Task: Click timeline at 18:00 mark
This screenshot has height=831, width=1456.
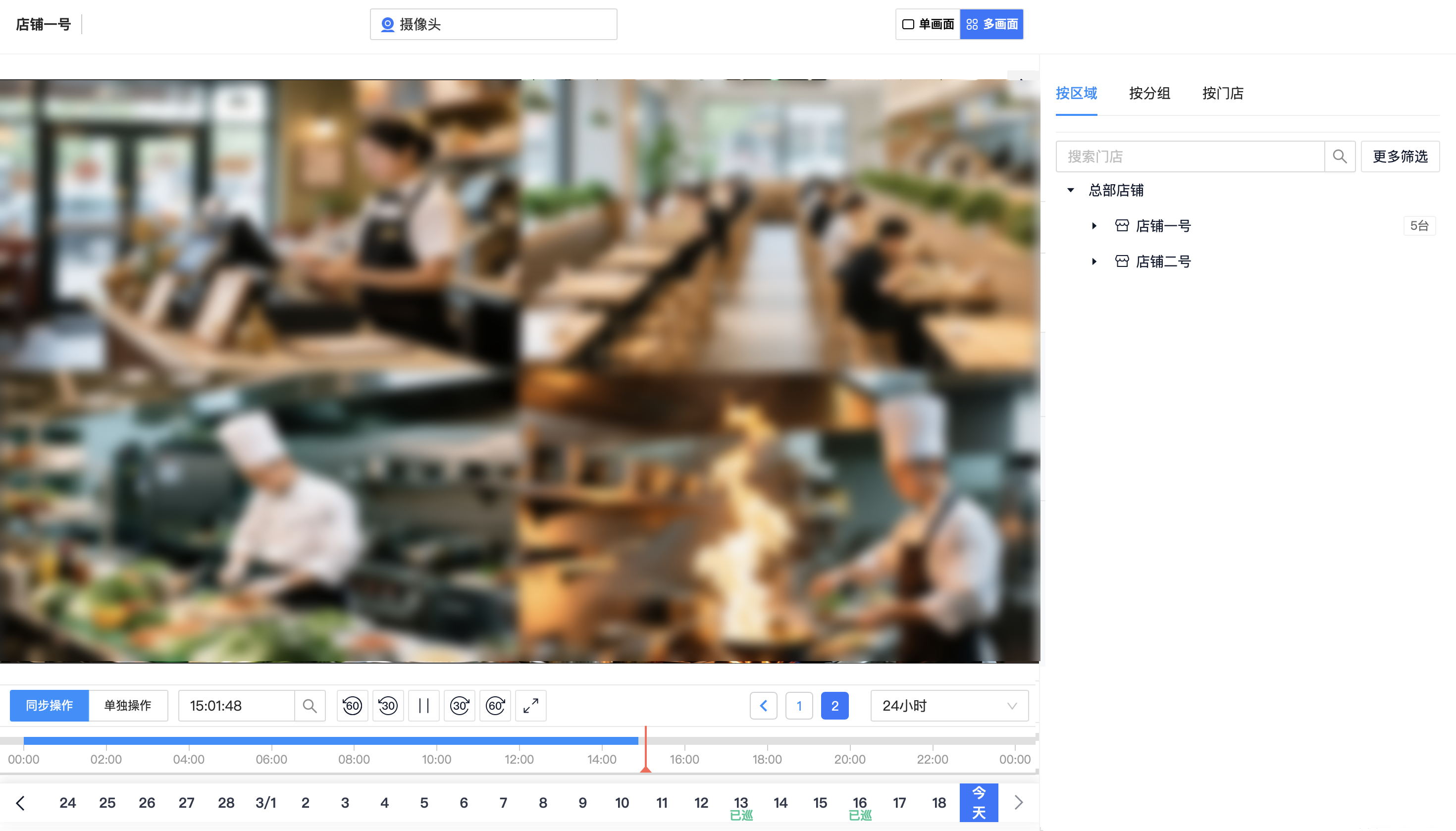Action: (x=767, y=741)
